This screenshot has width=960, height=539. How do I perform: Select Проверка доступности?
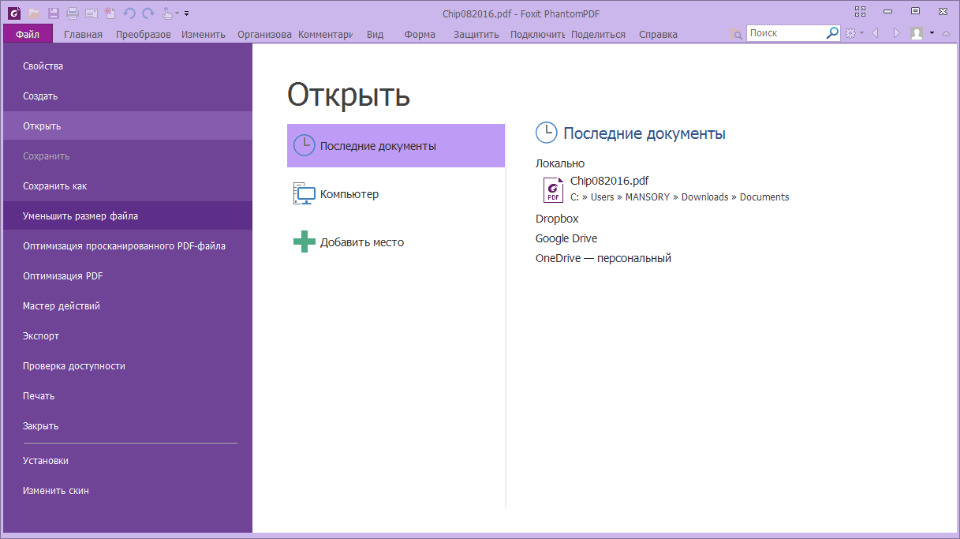127,366
